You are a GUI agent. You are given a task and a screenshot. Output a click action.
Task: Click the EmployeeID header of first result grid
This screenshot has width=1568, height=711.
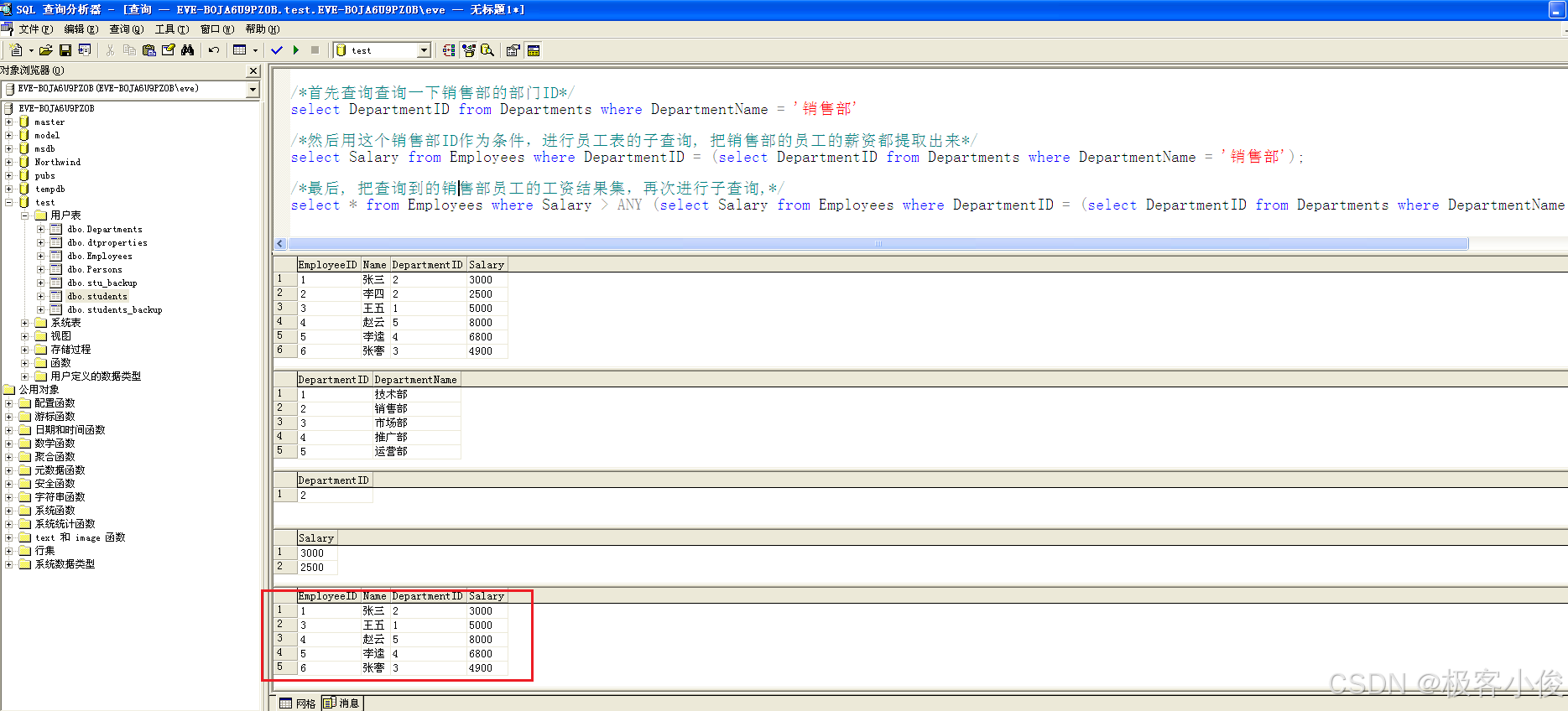[328, 265]
